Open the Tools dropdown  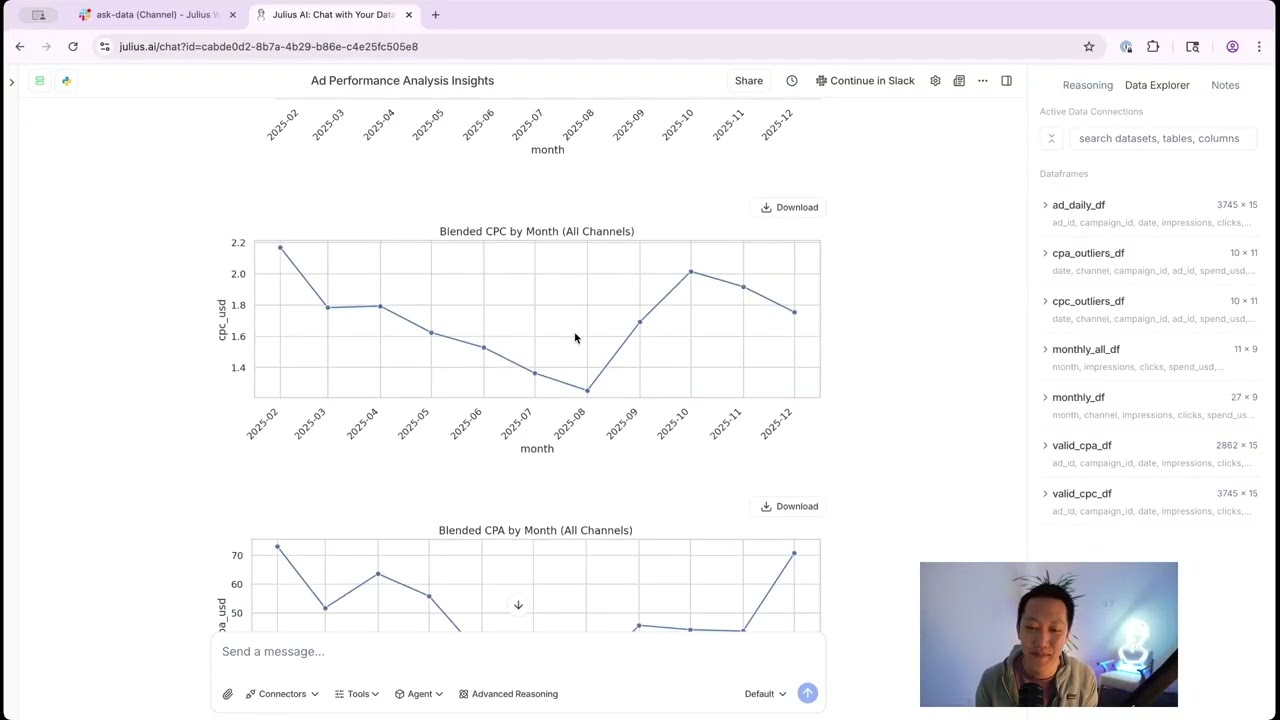click(357, 694)
